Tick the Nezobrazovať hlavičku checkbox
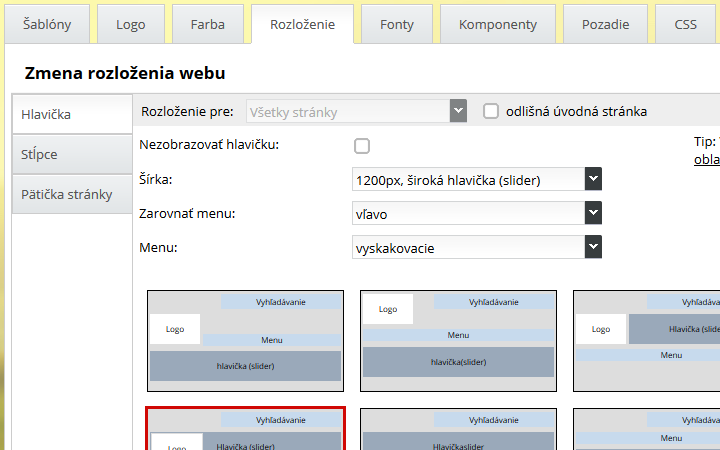 click(x=362, y=146)
